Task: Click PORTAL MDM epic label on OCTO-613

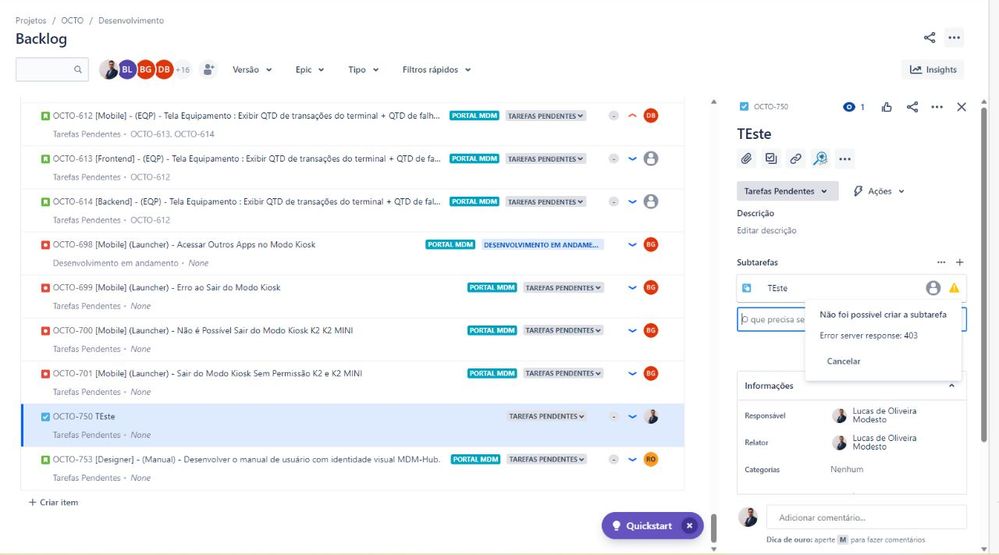Action: click(x=474, y=159)
